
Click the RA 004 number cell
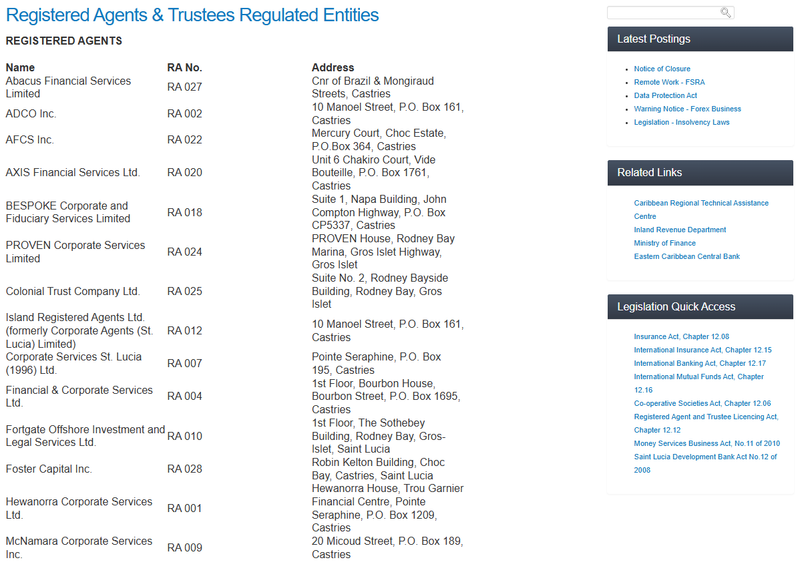[184, 396]
